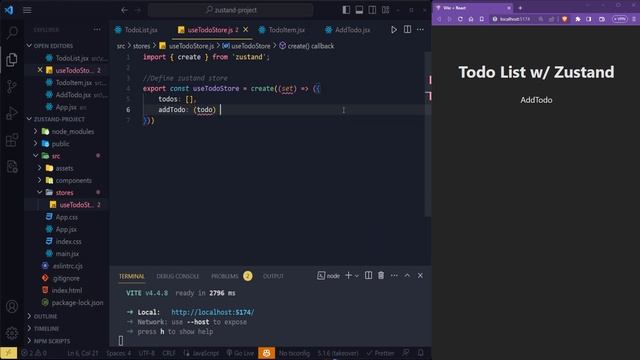This screenshot has width=640, height=360.
Task: Split the terminal panel
Action: (x=368, y=276)
